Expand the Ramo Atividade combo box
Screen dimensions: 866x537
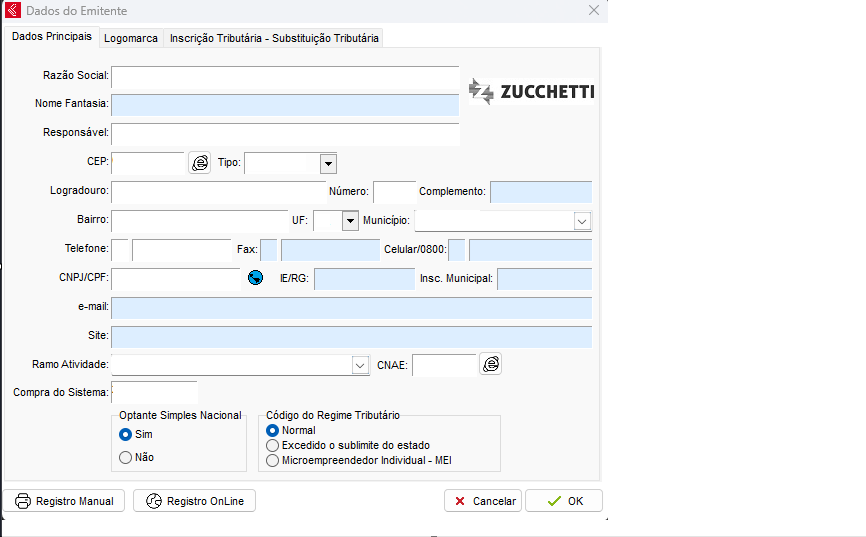coord(361,366)
